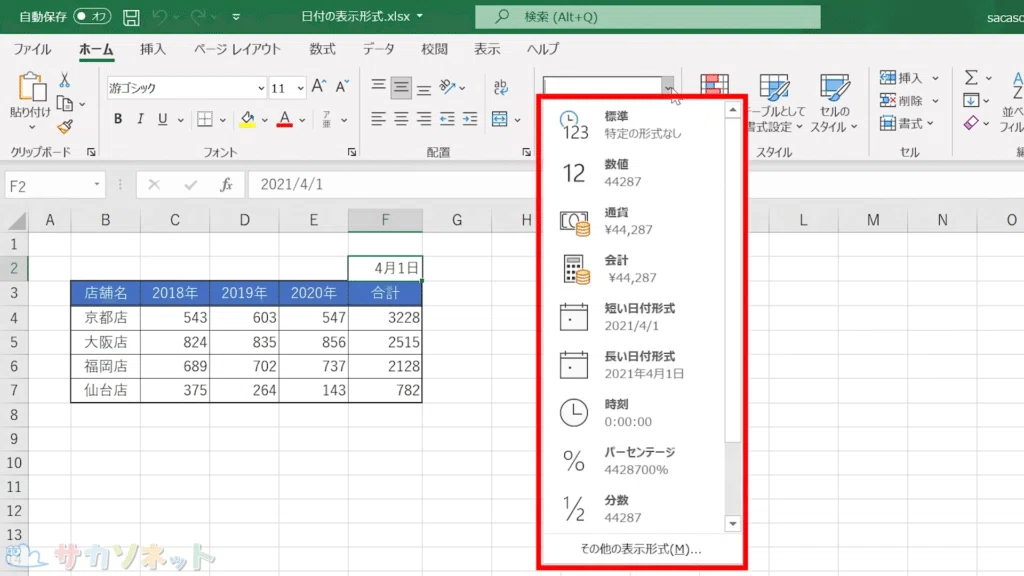Image resolution: width=1024 pixels, height=576 pixels.
Task: Click the Orientation text angle icon
Action: (447, 87)
